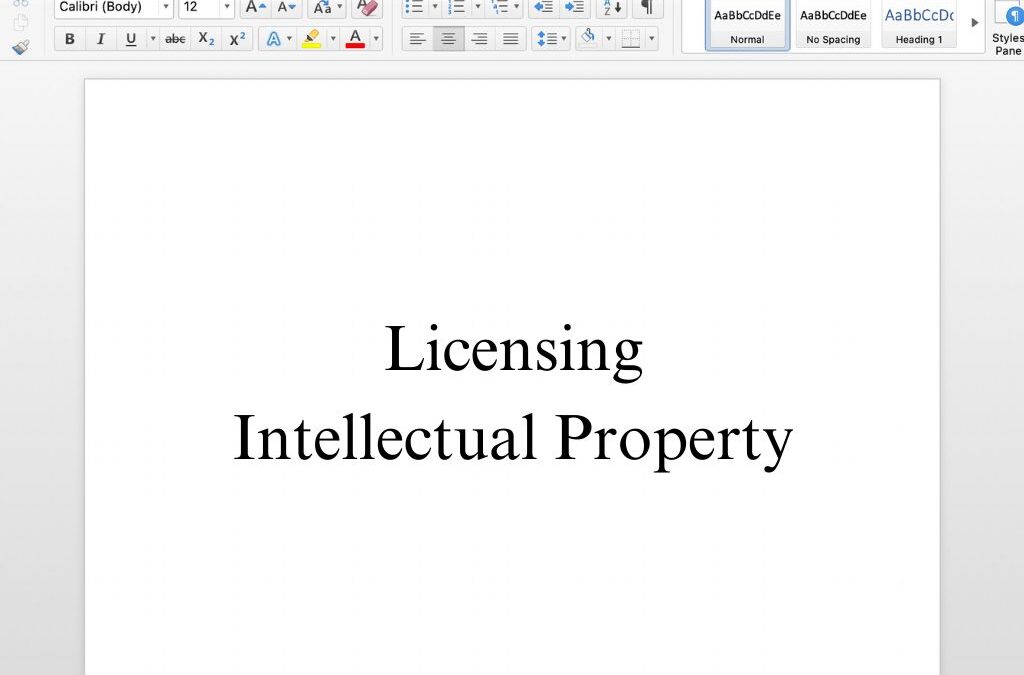Apply paragraph shading with paint bucket
Screen dimensions: 1024x675
(588, 38)
